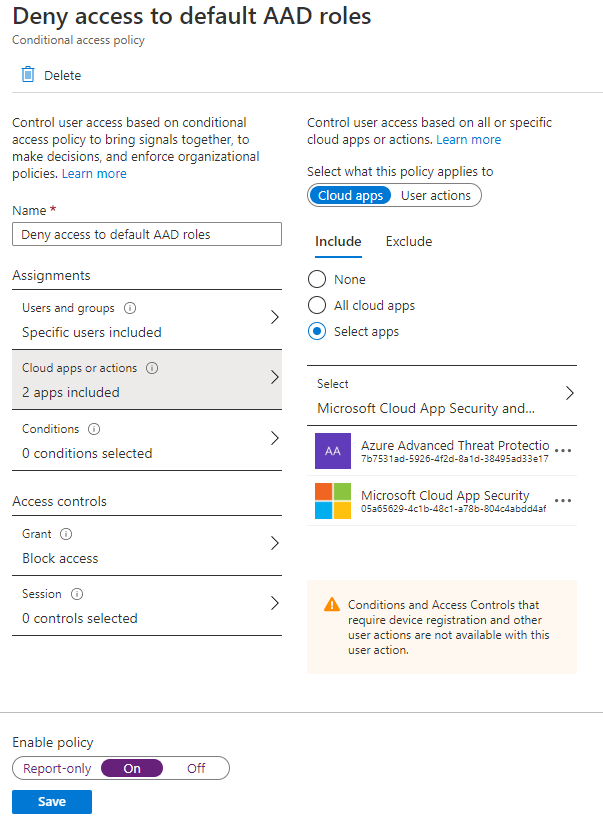Click the Save button

[x=52, y=801]
